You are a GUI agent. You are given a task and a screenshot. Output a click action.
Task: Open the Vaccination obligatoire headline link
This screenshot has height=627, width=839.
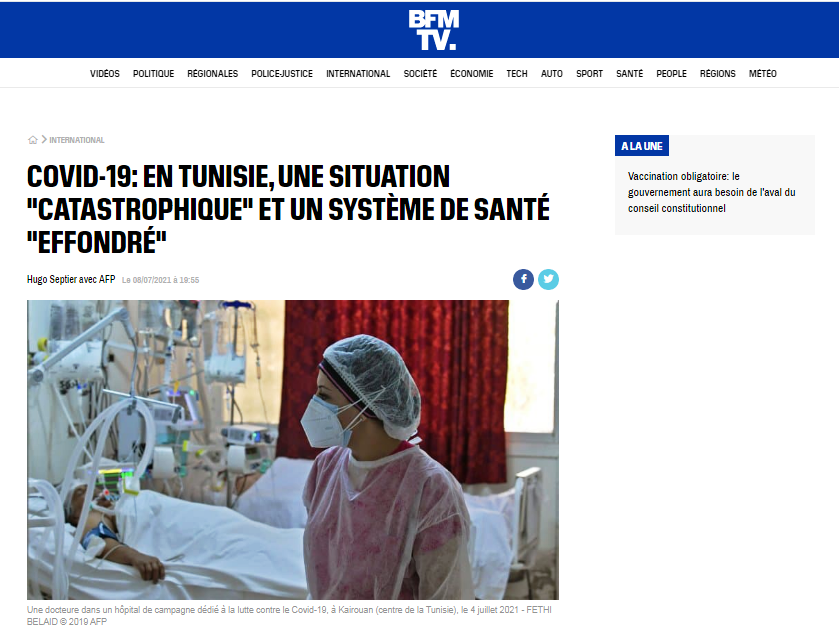tap(712, 192)
